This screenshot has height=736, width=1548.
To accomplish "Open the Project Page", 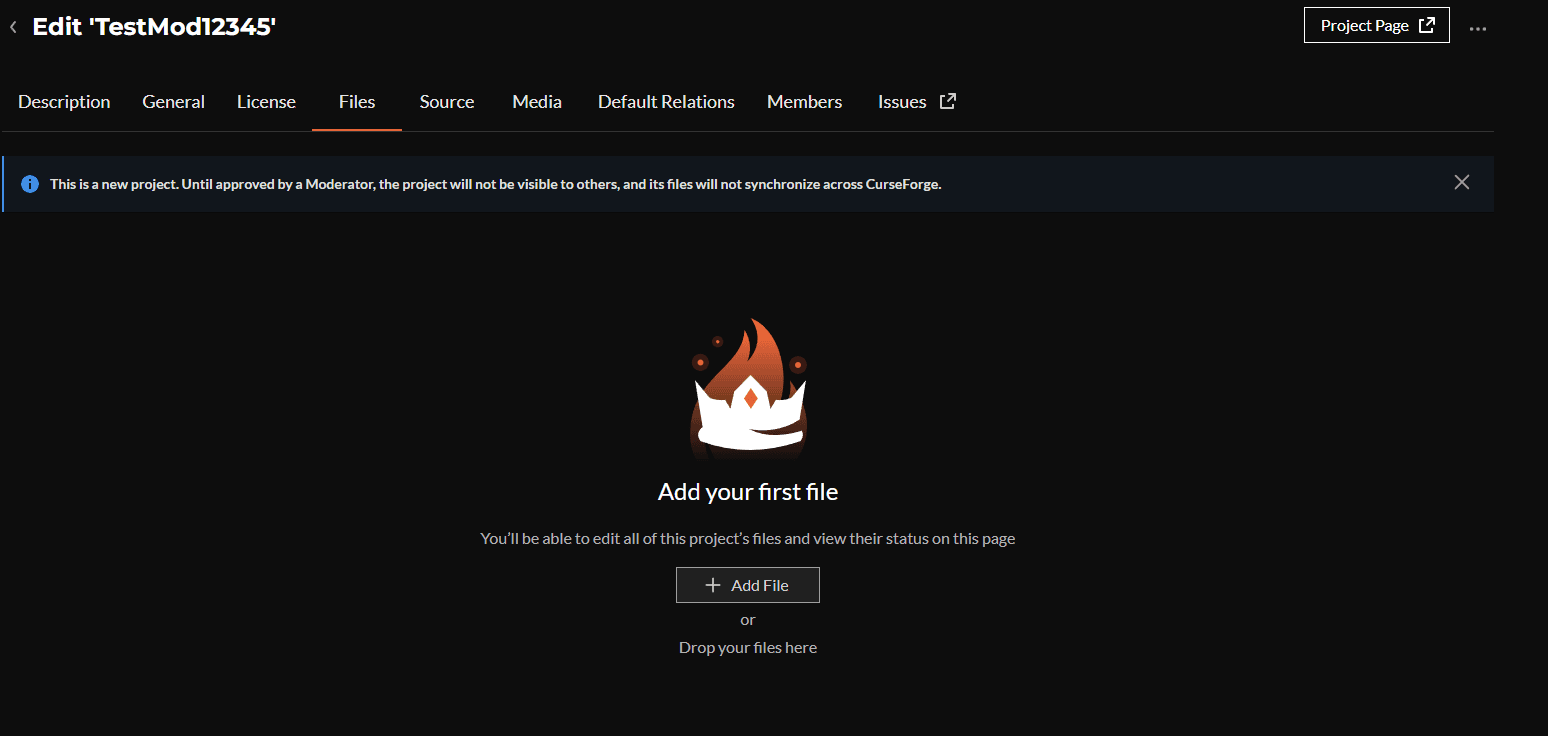I will coord(1365,25).
